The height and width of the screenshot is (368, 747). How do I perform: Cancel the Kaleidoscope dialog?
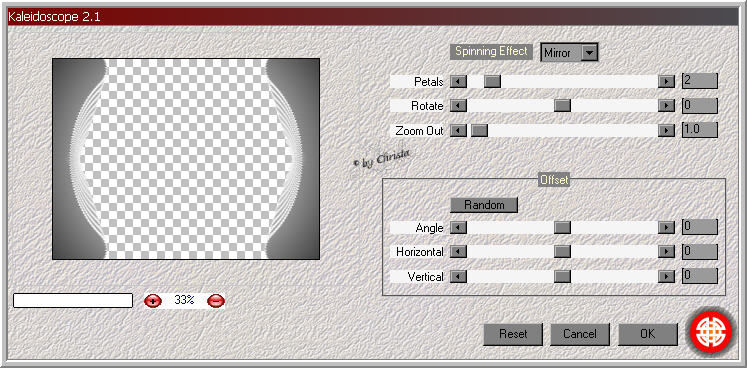point(580,334)
